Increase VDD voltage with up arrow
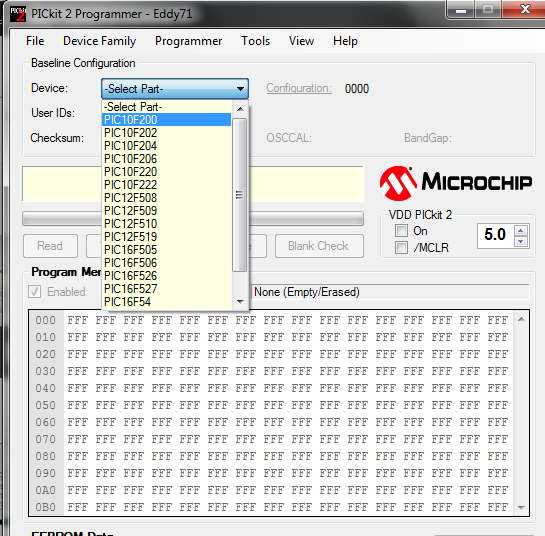 [x=520, y=230]
